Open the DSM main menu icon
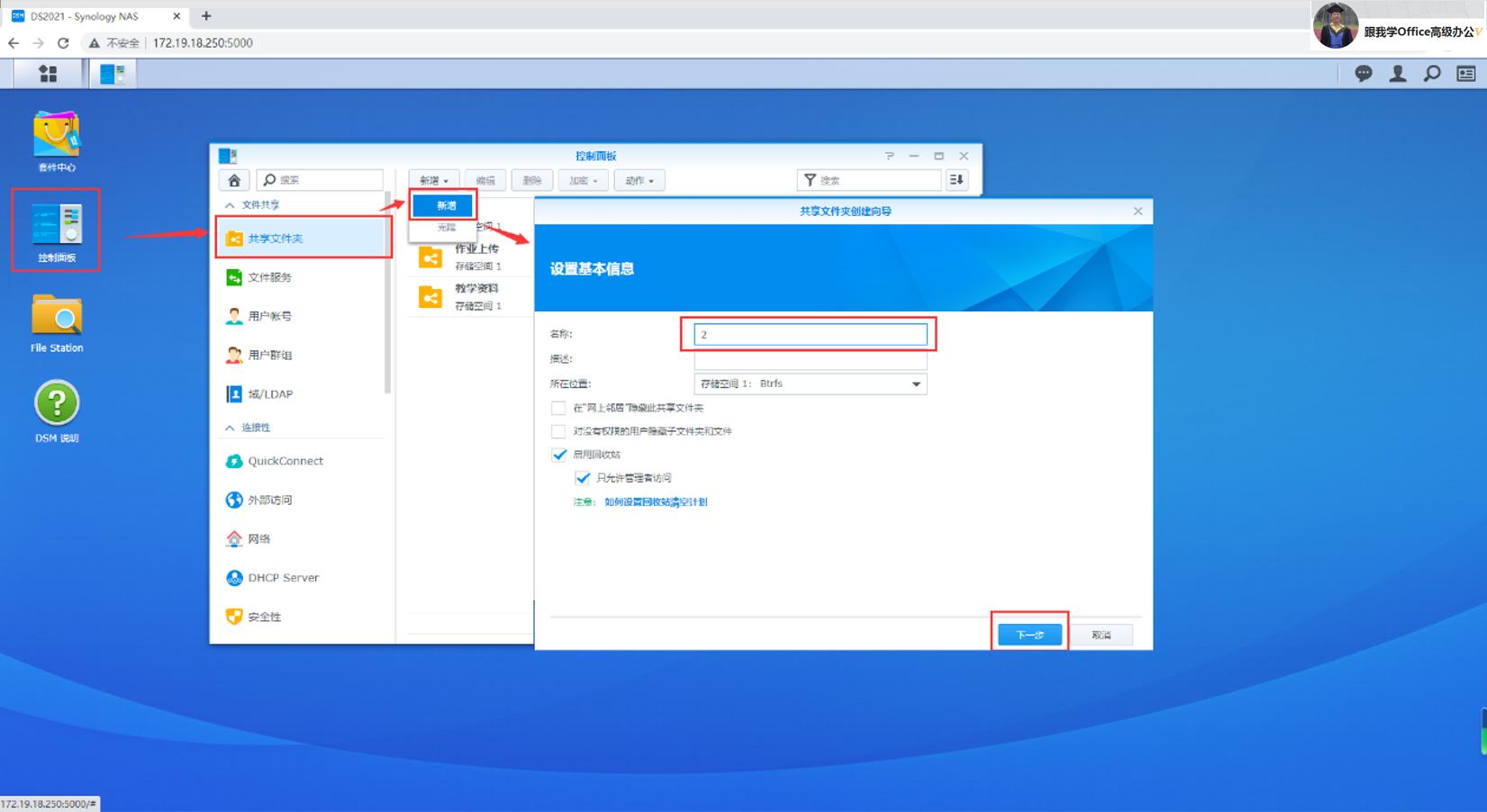Viewport: 1487px width, 812px height. 48,74
